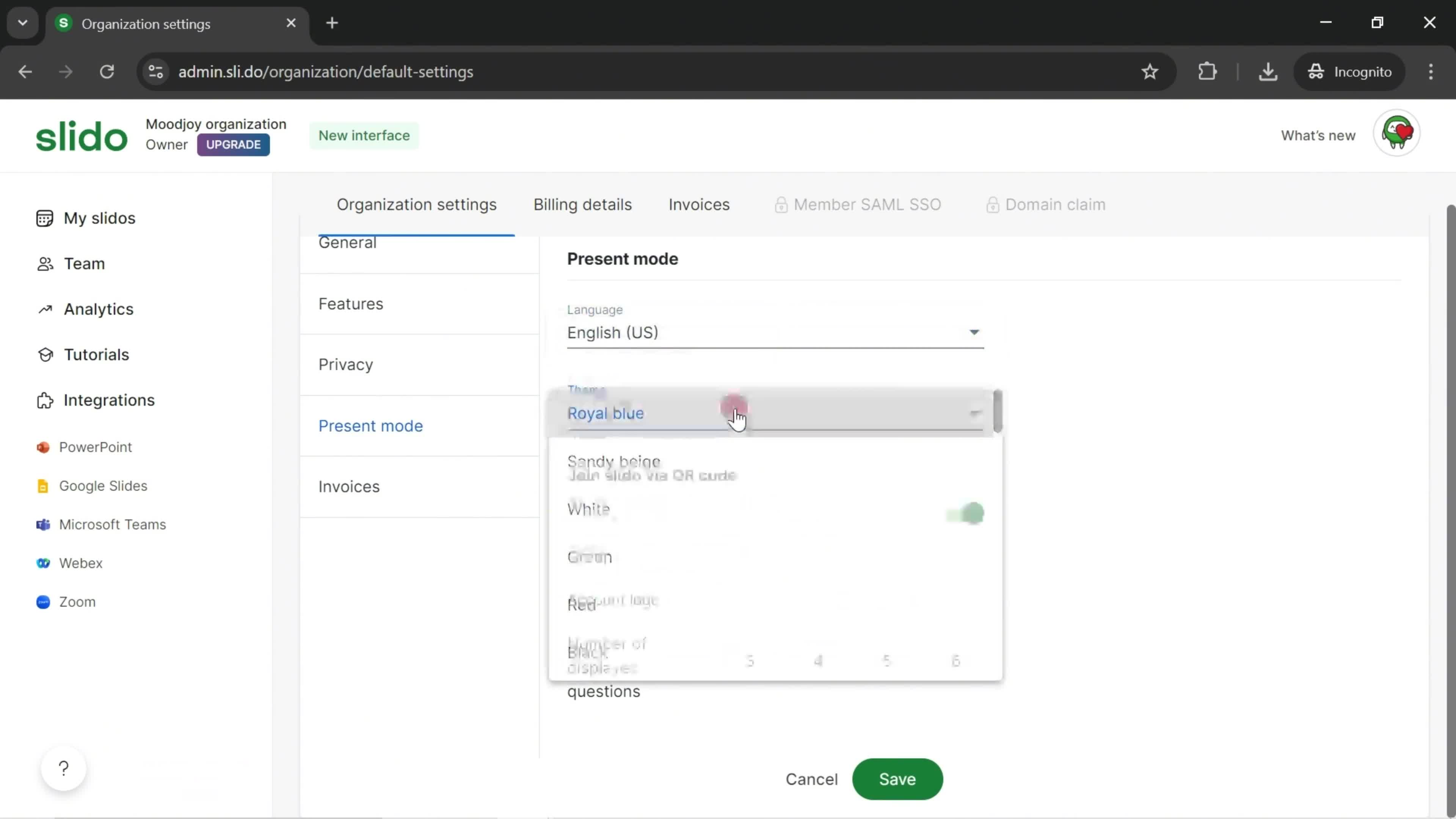1456x819 pixels.
Task: Select White theme option
Action: (589, 509)
